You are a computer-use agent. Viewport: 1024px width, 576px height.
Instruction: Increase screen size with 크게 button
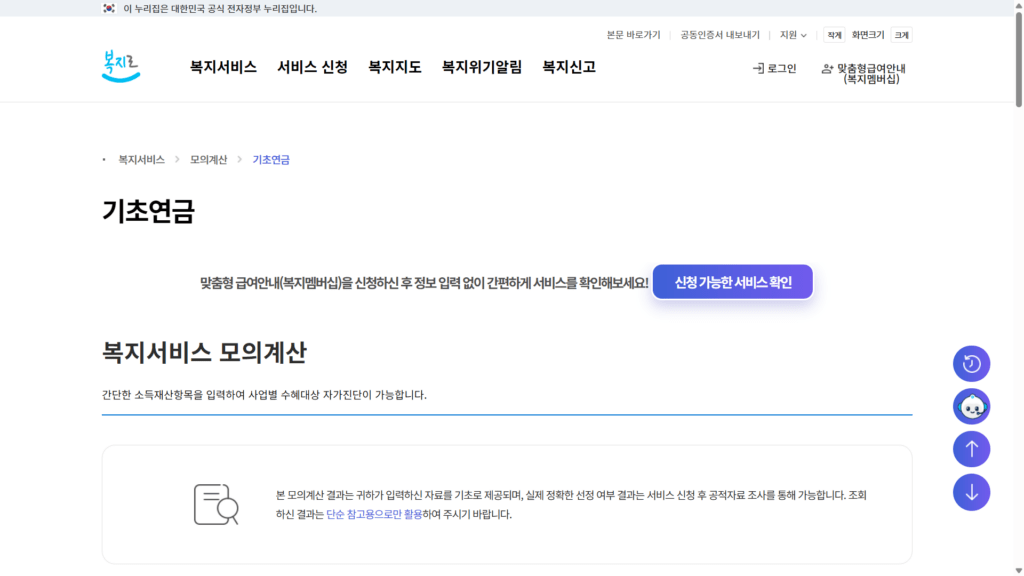(x=901, y=35)
